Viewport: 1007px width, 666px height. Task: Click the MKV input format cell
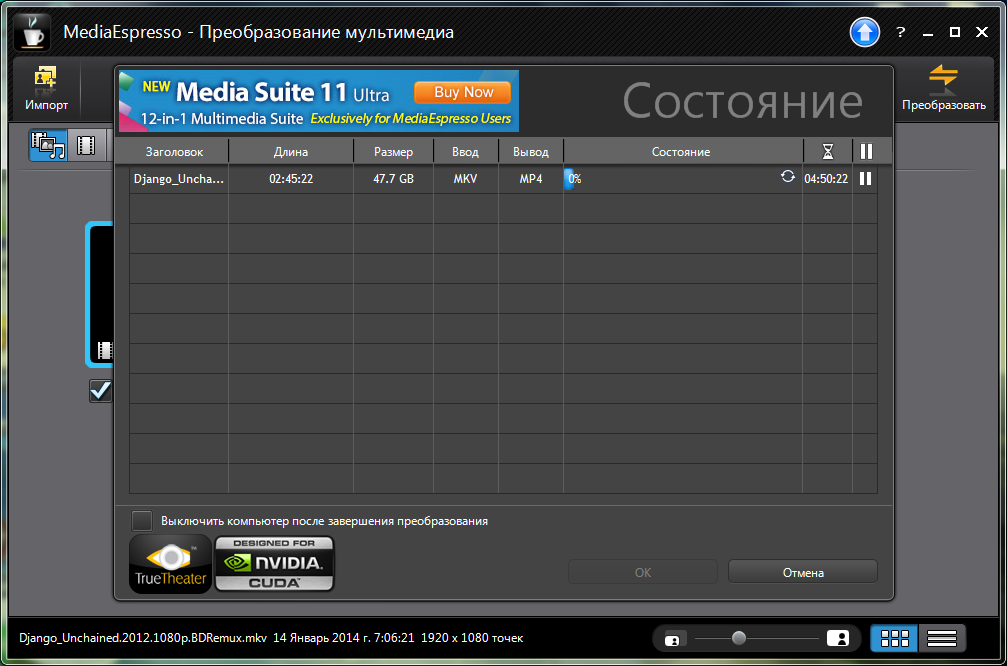click(466, 179)
